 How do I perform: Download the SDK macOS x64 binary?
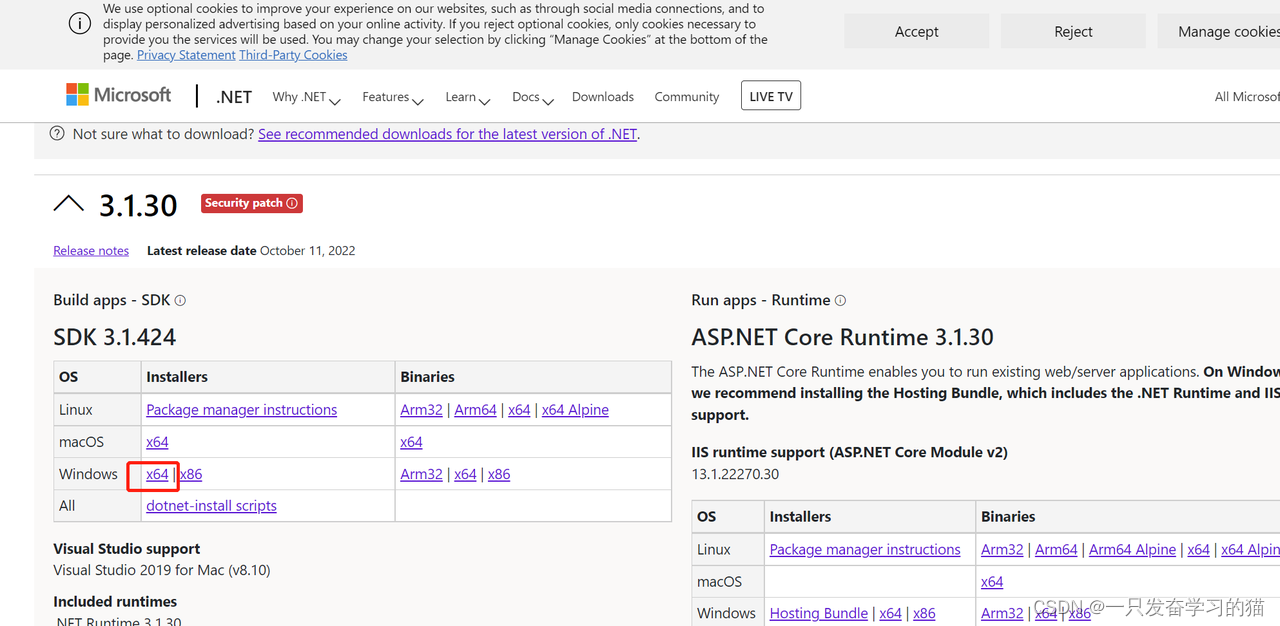pos(411,442)
